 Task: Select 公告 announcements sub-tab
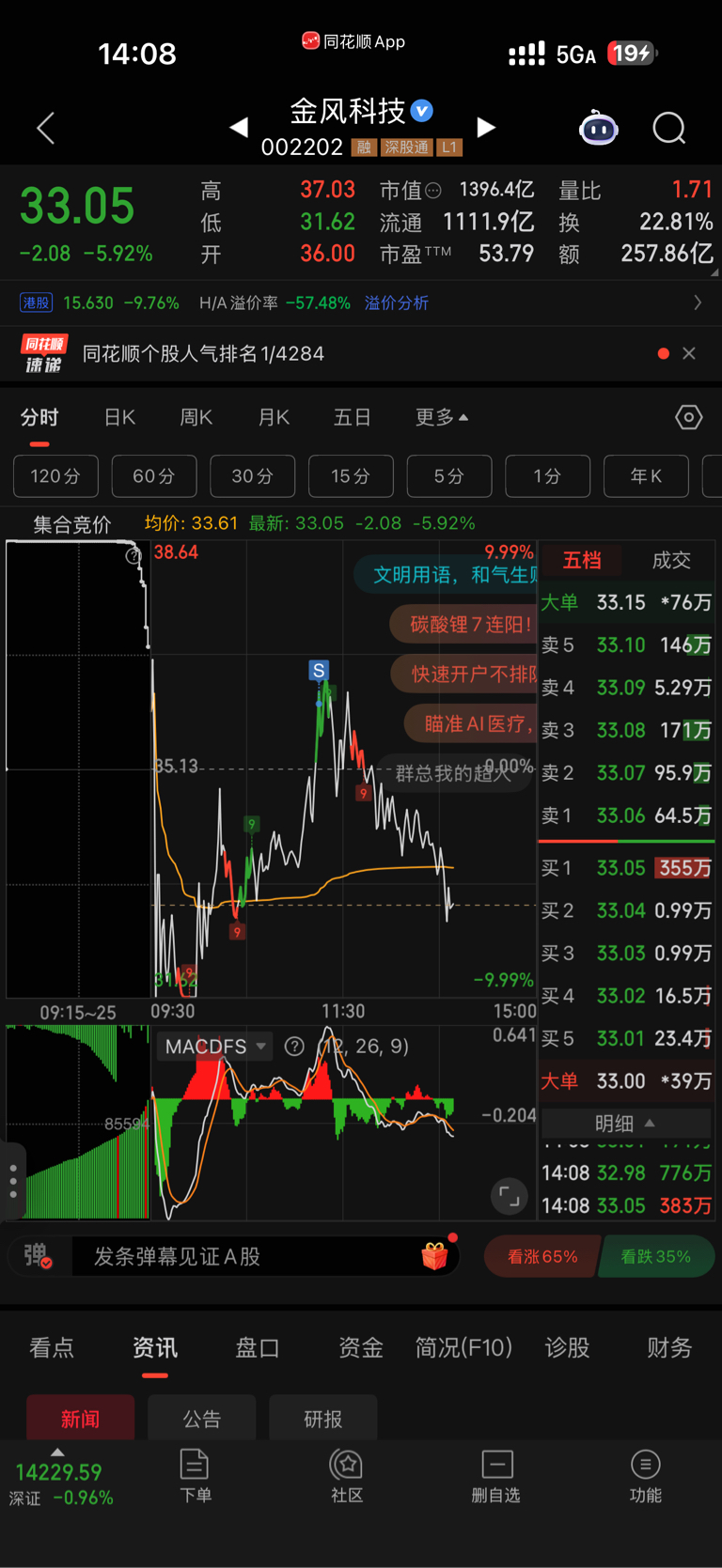coord(202,1419)
